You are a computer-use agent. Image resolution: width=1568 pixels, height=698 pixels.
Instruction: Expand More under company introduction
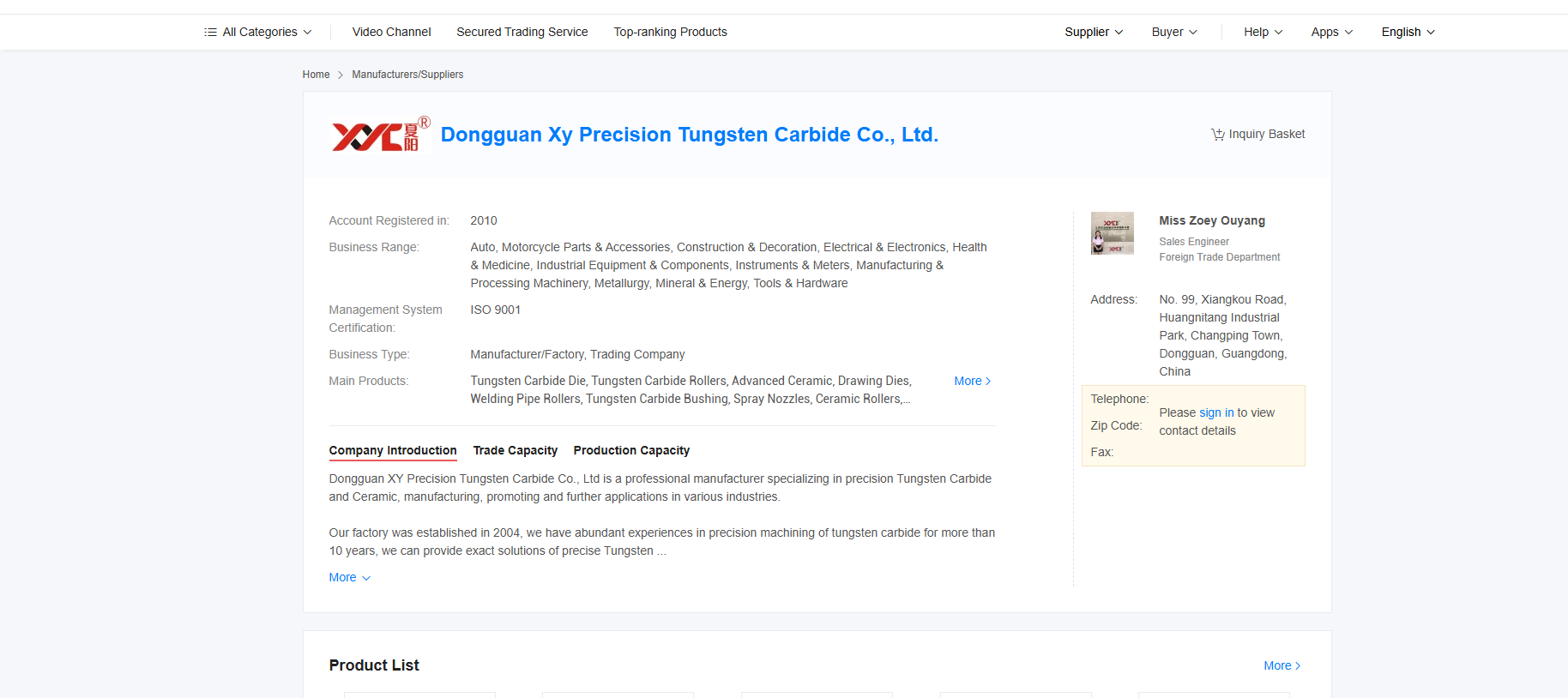pyautogui.click(x=349, y=577)
